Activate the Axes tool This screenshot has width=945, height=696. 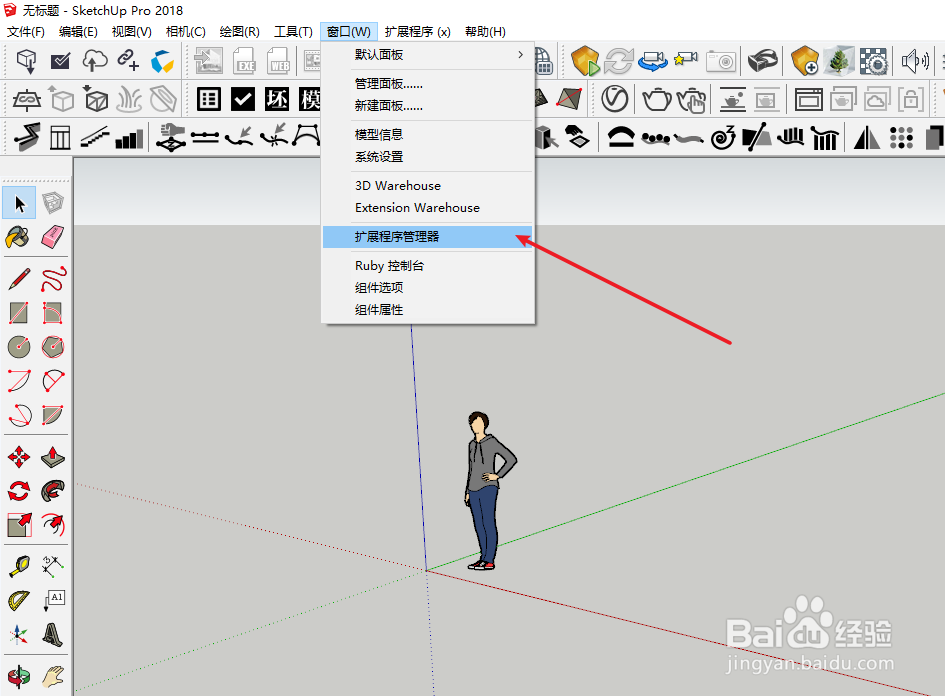[x=19, y=635]
